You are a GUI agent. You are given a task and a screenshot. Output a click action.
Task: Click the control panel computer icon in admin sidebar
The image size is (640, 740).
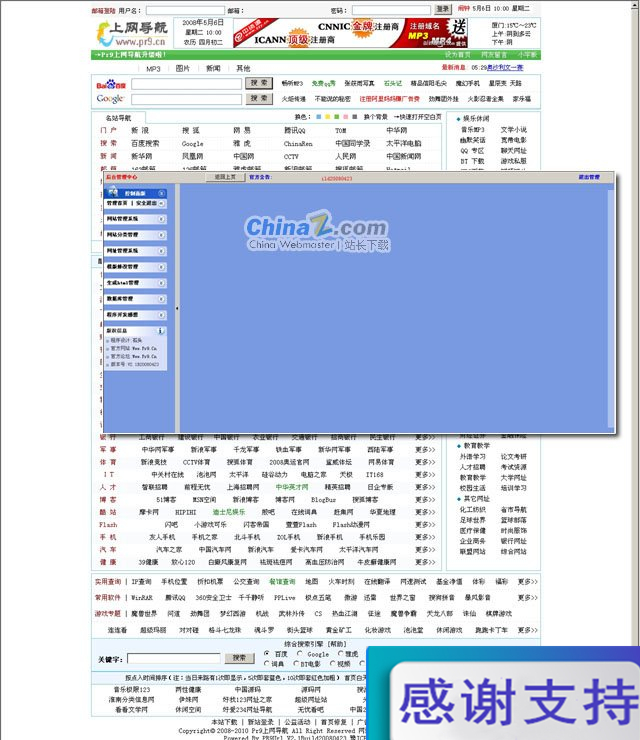tap(113, 192)
